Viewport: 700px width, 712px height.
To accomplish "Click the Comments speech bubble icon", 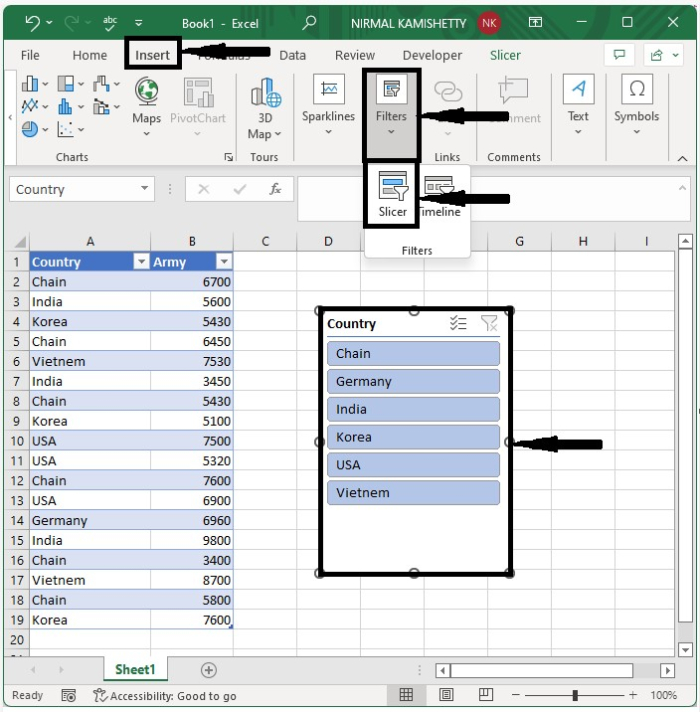I will tap(619, 55).
